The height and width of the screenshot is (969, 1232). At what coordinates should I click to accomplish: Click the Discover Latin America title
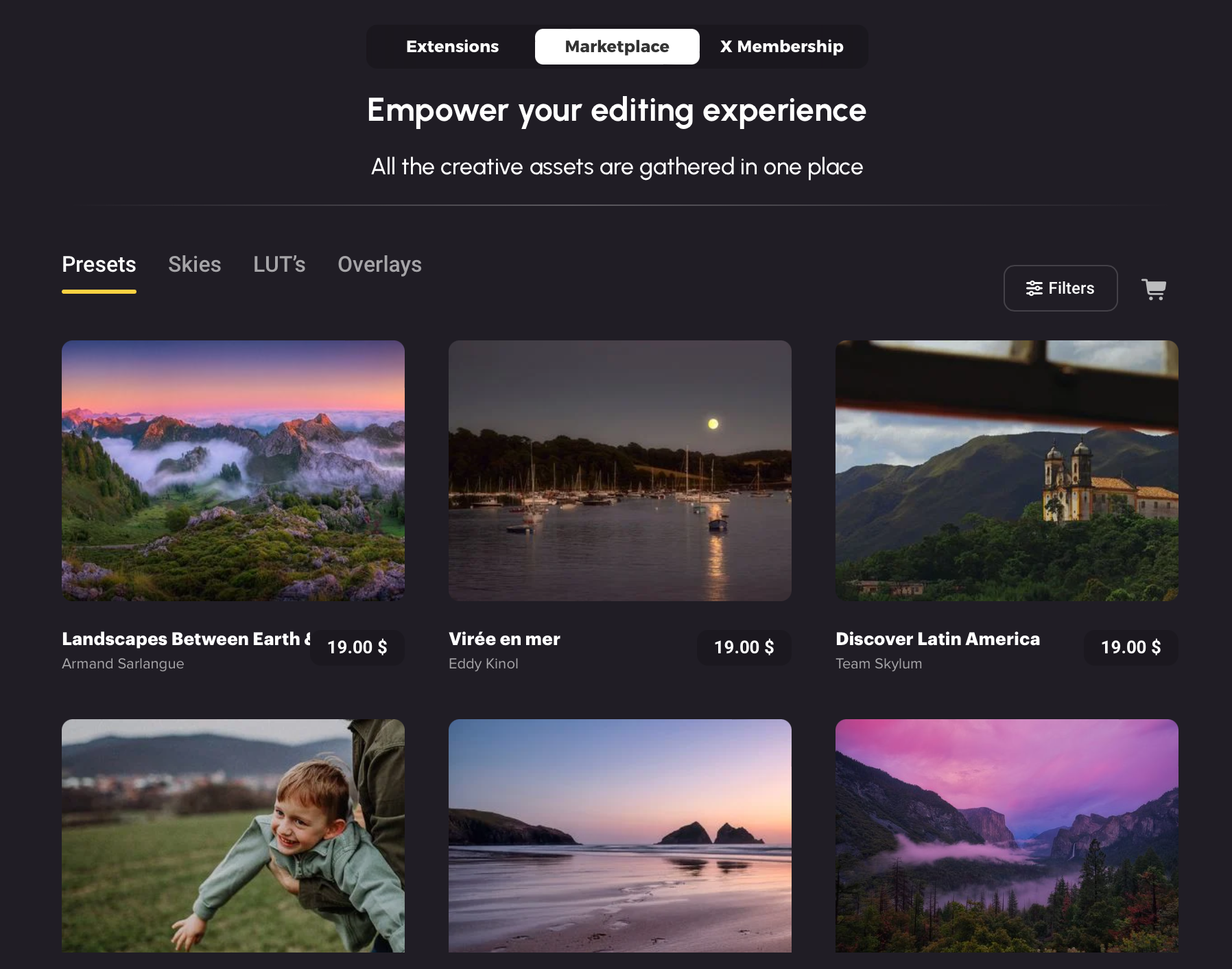[x=937, y=639]
